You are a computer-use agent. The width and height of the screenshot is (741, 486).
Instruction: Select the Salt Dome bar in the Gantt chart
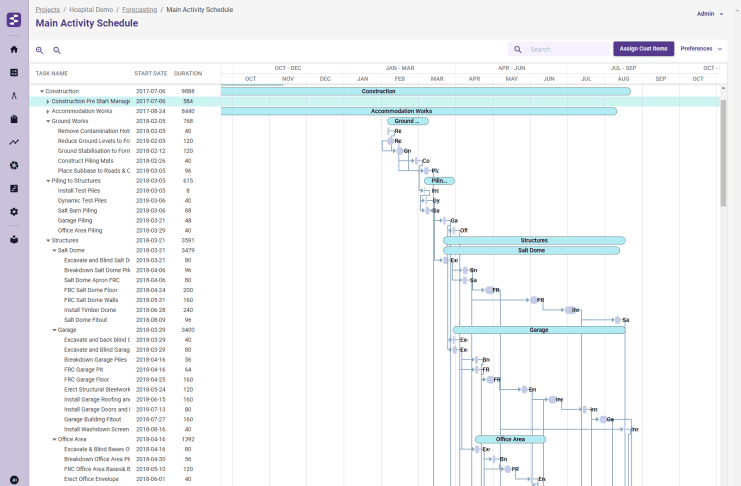point(531,250)
